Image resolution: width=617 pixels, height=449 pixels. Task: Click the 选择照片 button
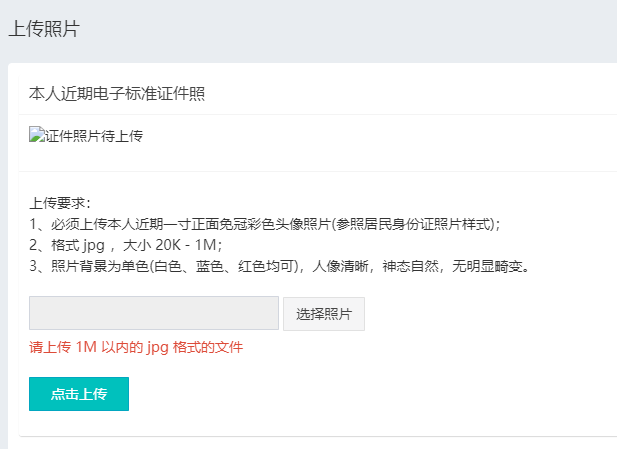[x=324, y=313]
